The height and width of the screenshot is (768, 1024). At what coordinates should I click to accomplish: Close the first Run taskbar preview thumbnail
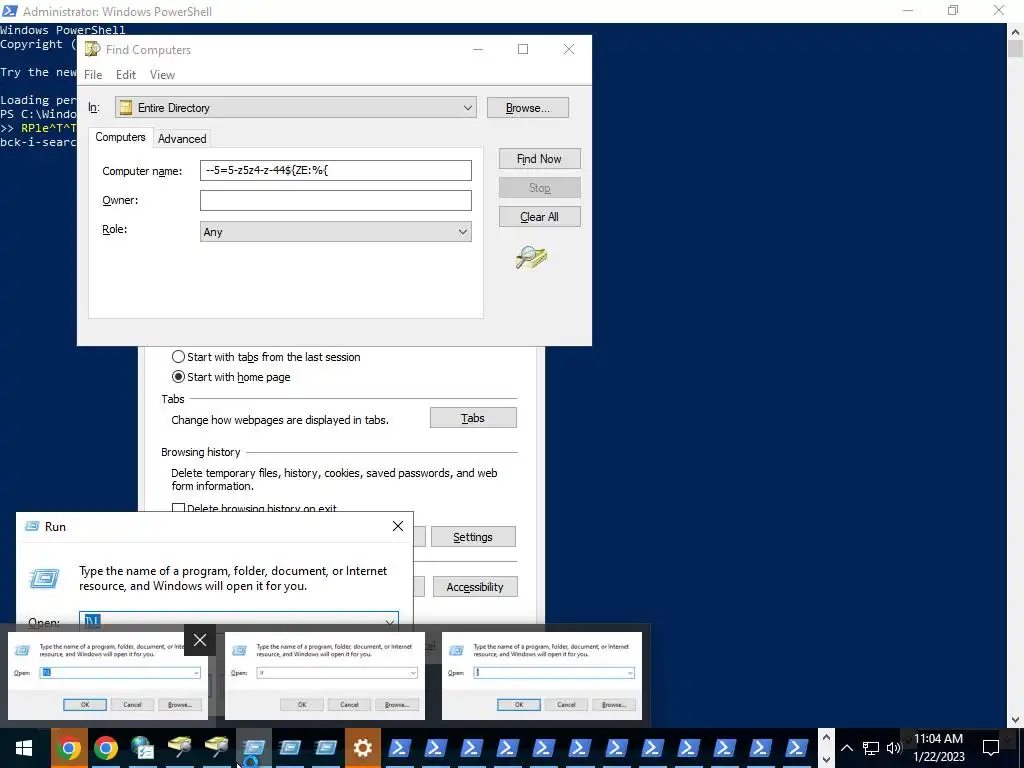pos(200,640)
